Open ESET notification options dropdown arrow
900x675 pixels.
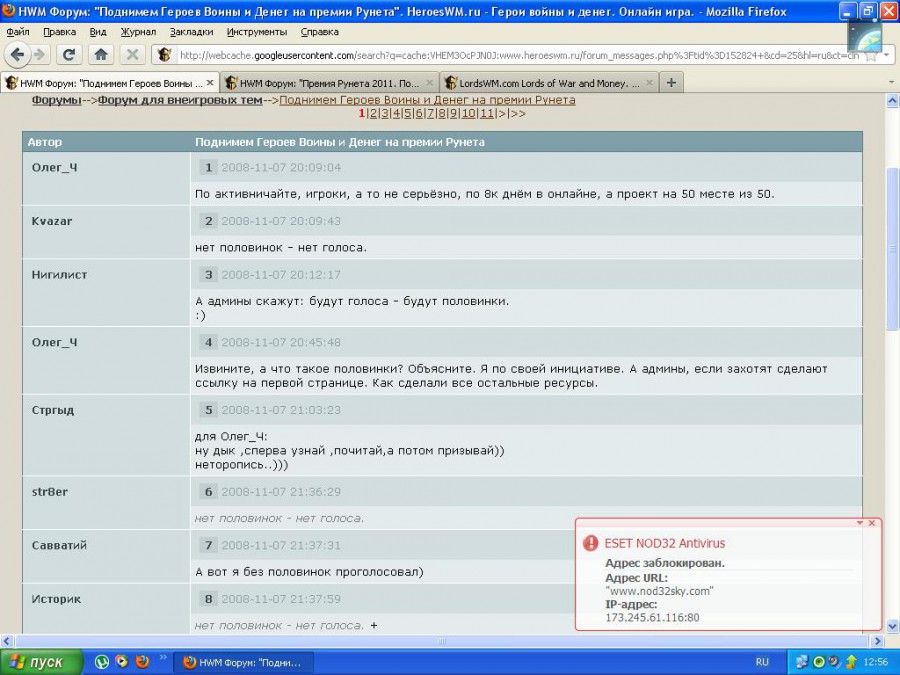tap(860, 523)
